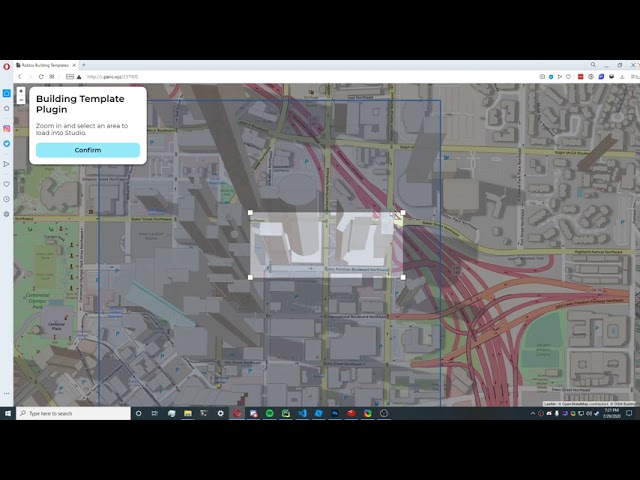Open the Speed Dial start page
640x480 pixels.
[52, 77]
